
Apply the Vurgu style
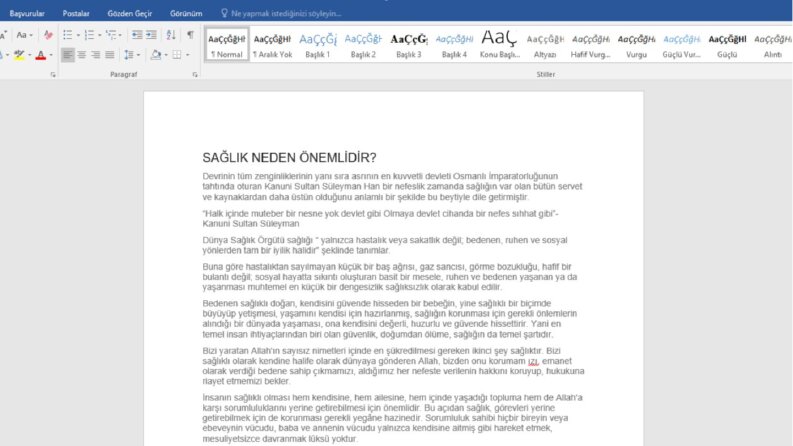[636, 44]
